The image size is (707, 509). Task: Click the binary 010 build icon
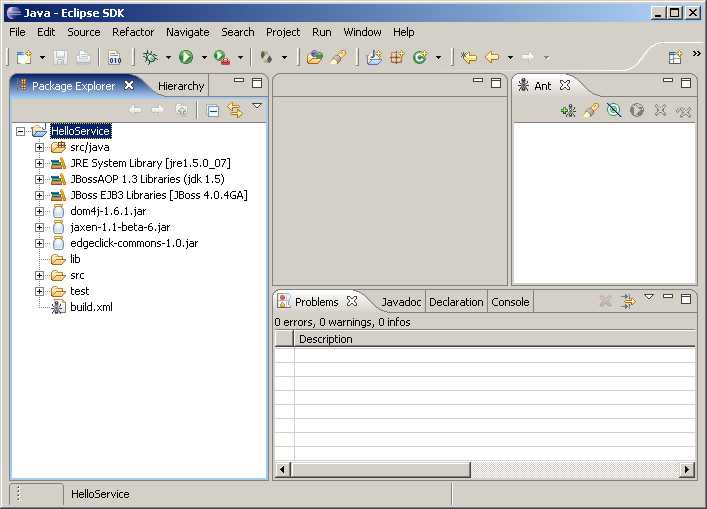(x=115, y=57)
